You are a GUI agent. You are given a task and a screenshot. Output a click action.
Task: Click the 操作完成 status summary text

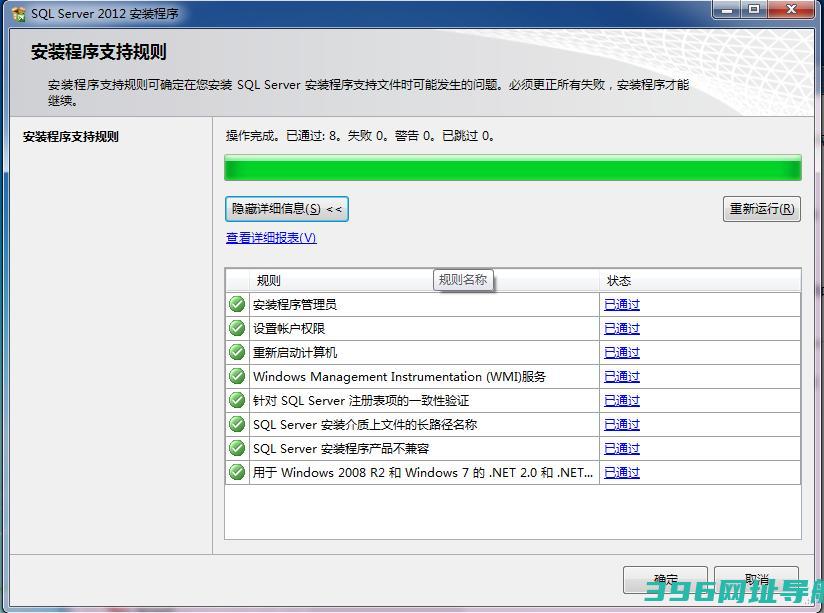coord(360,136)
